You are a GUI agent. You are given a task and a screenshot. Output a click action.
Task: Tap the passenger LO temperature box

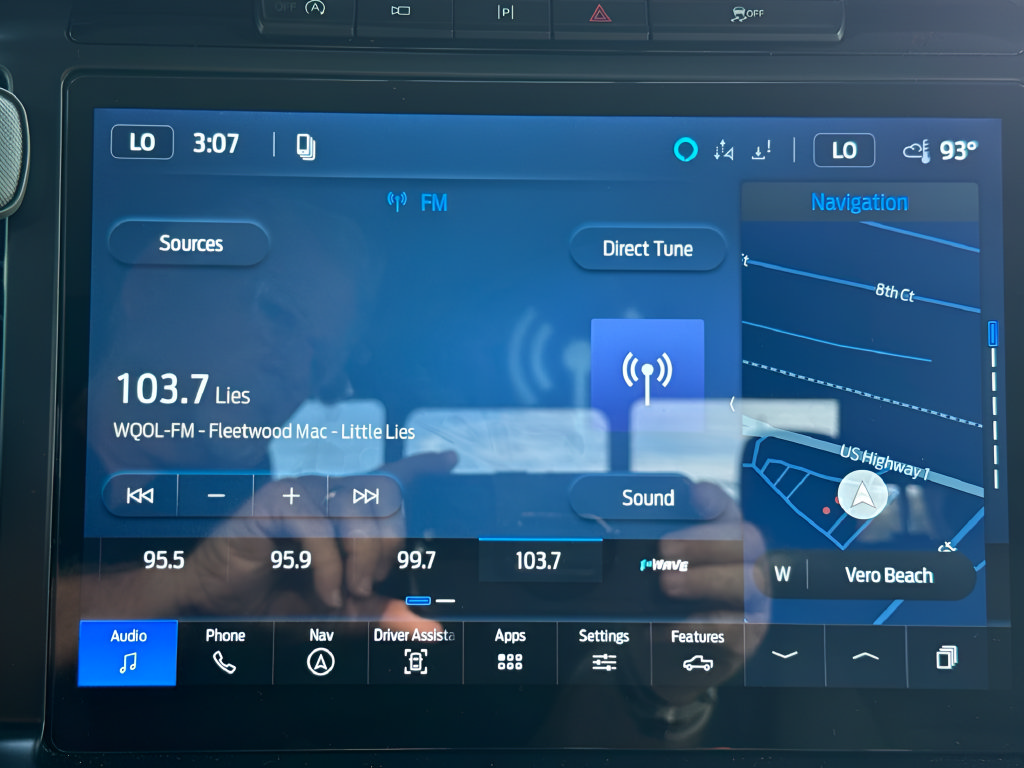[844, 150]
